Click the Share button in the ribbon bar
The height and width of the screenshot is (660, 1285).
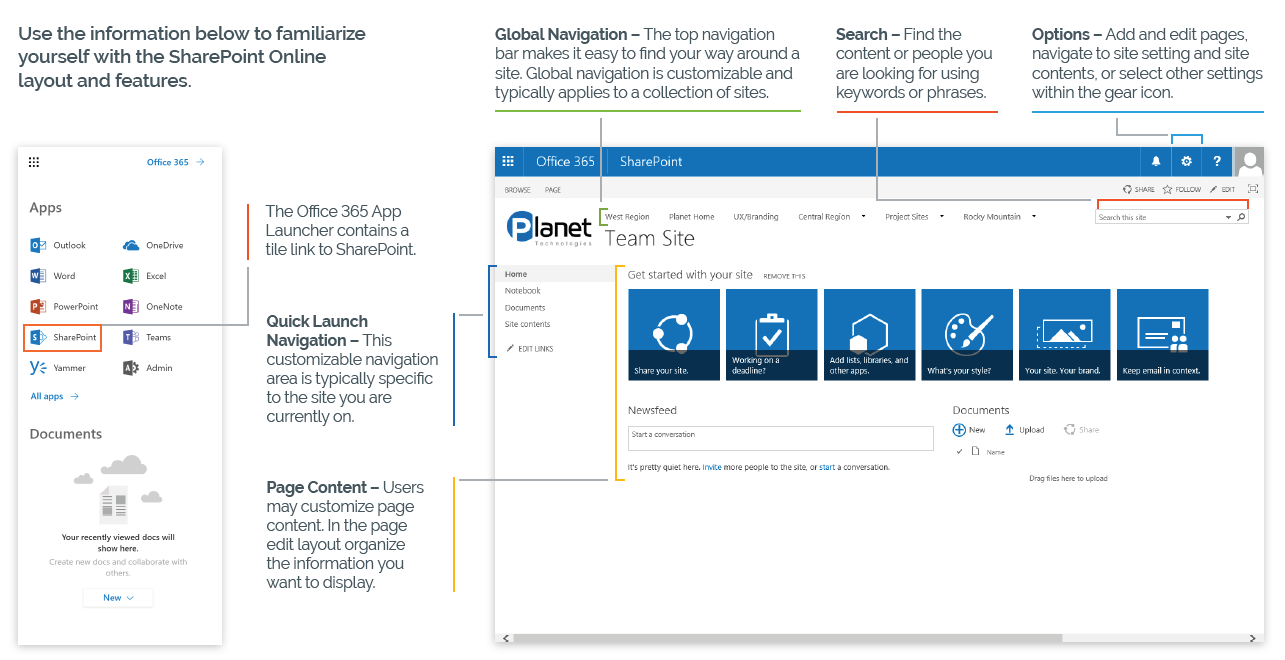point(1139,189)
